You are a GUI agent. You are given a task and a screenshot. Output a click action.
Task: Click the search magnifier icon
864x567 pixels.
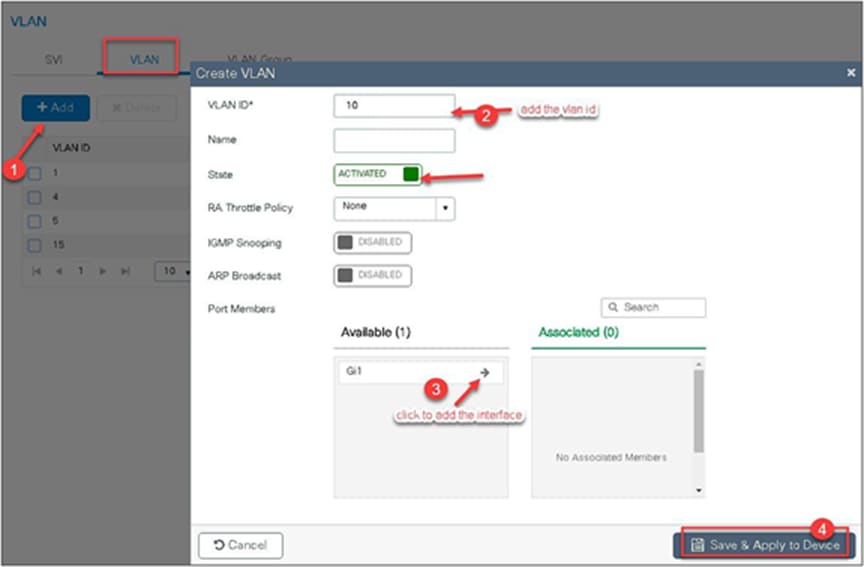point(612,307)
